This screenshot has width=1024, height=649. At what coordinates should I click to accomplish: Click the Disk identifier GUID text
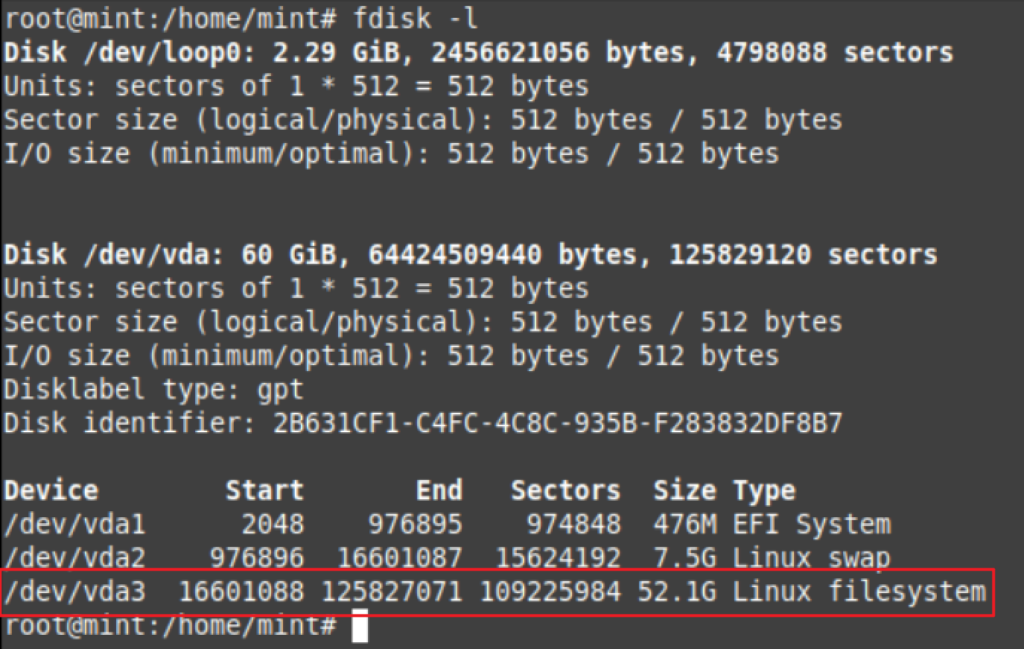click(558, 423)
